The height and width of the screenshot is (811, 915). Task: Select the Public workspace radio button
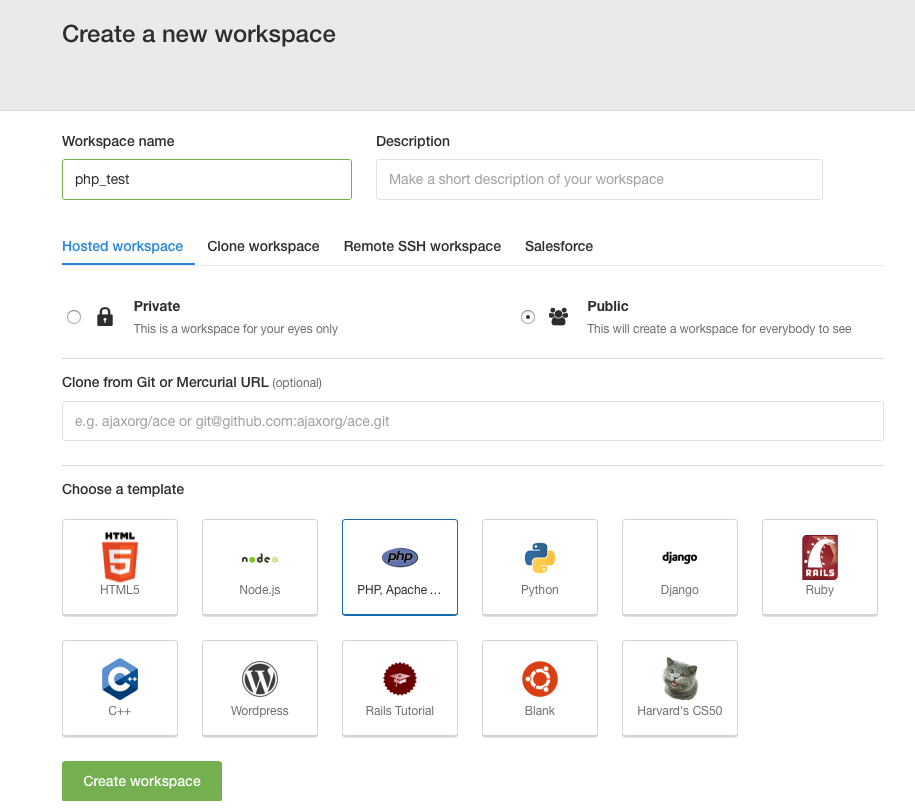click(x=528, y=317)
